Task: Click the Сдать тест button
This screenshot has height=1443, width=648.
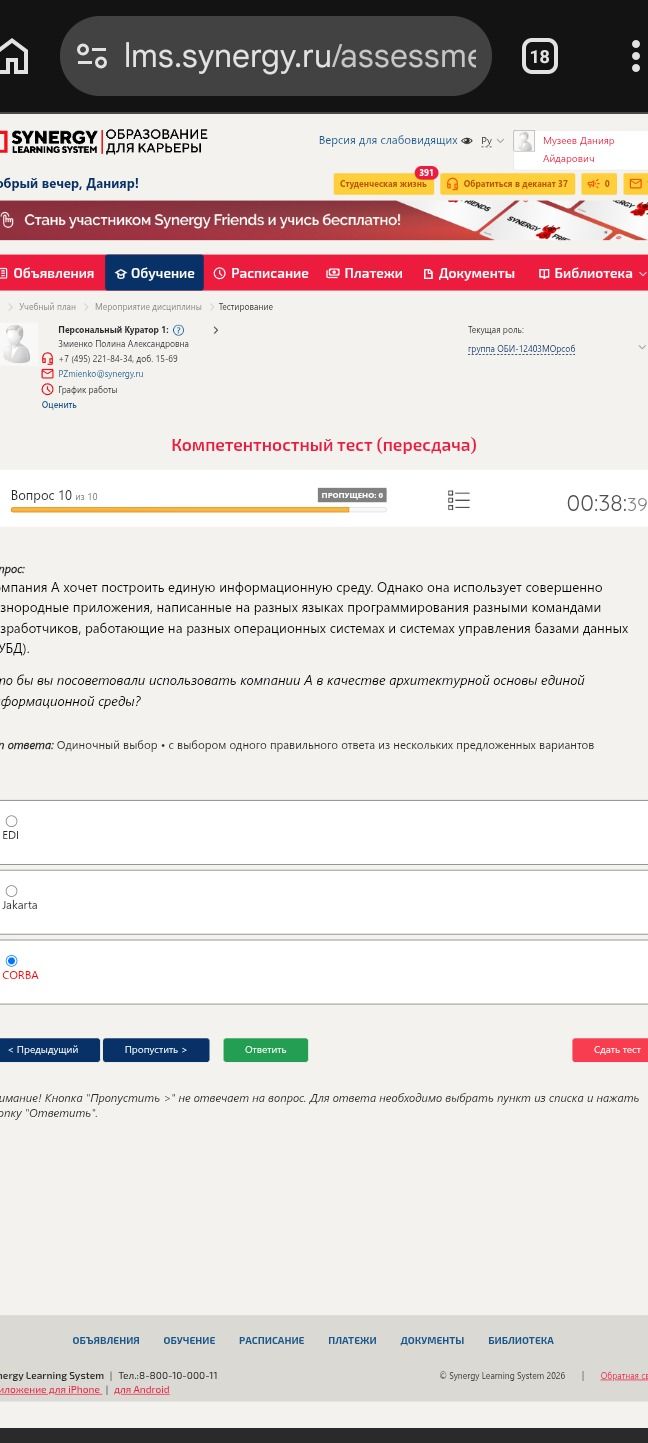Action: click(x=610, y=1050)
